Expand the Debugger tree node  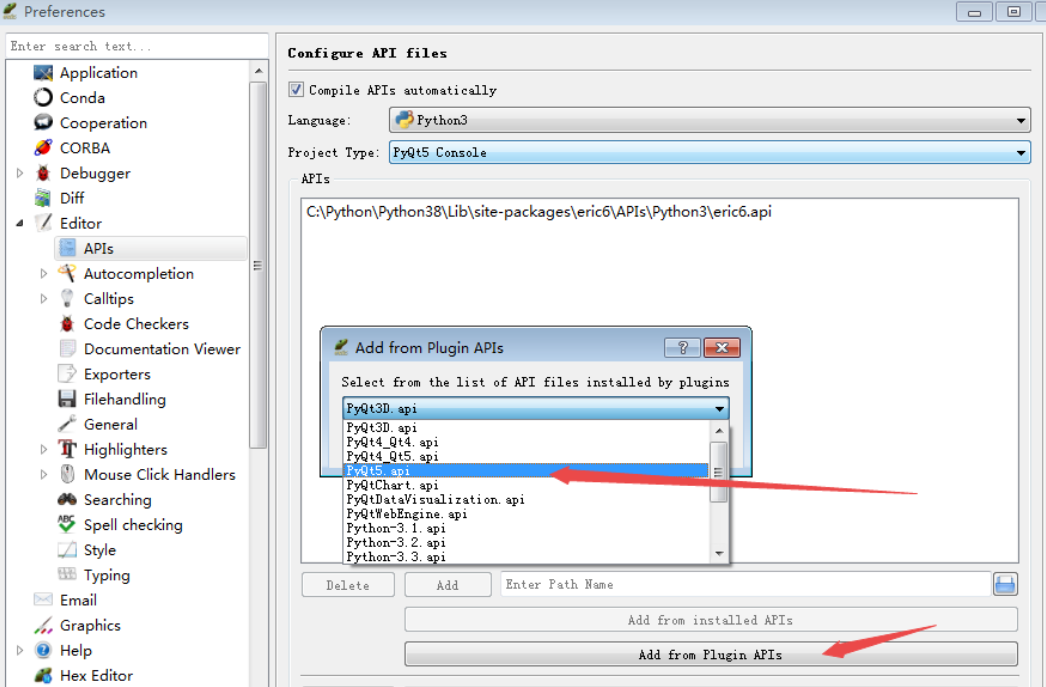click(x=20, y=173)
